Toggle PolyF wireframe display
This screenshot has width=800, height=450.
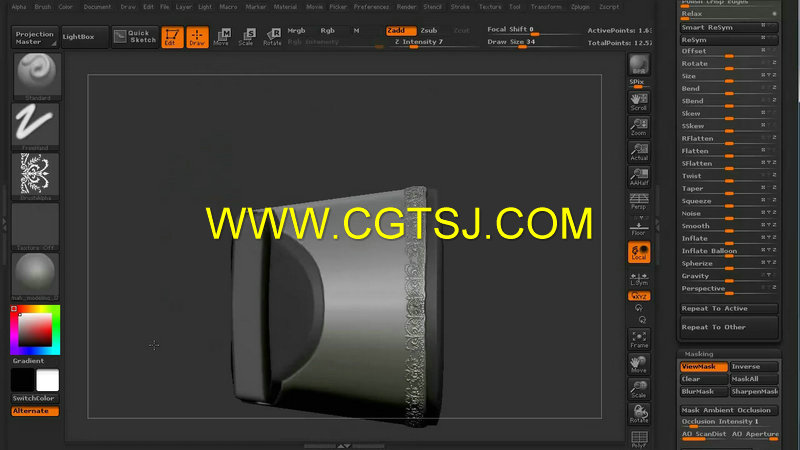pos(639,439)
